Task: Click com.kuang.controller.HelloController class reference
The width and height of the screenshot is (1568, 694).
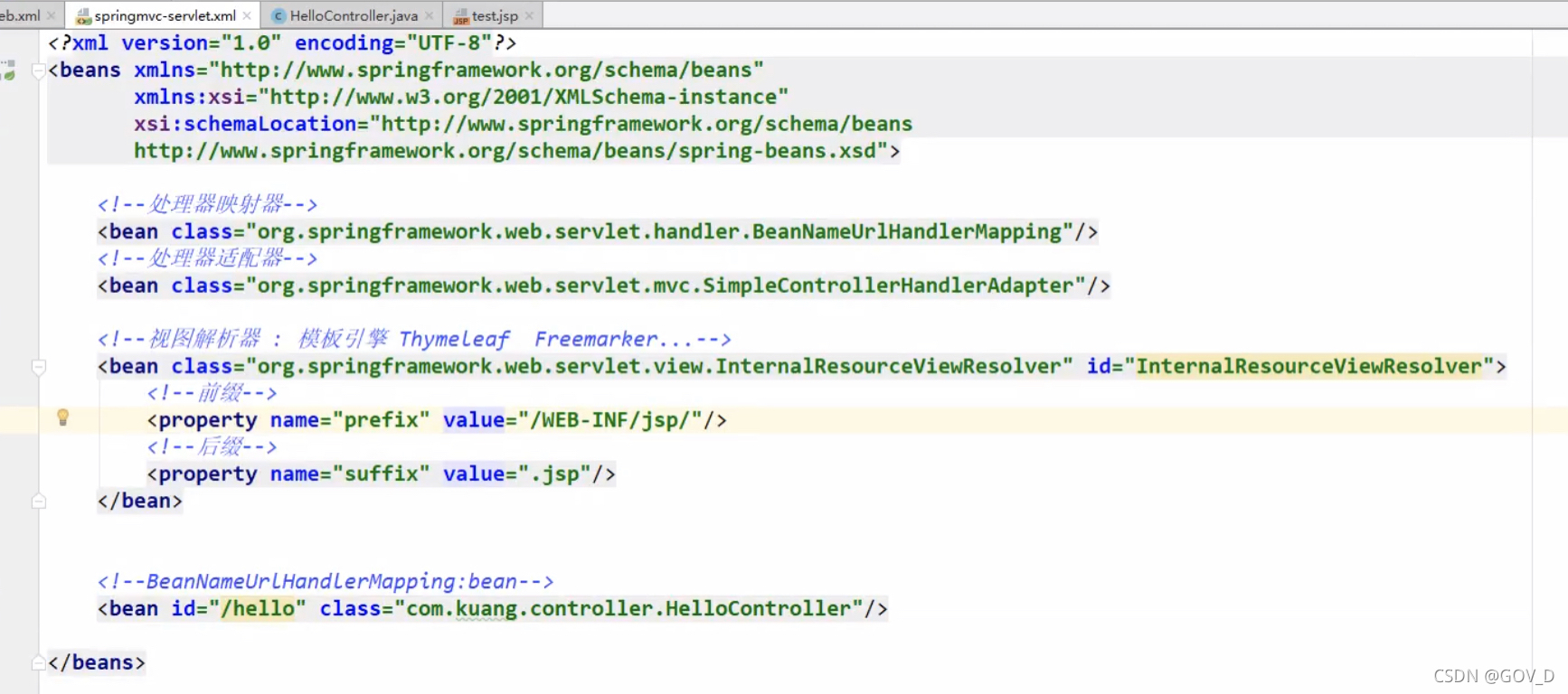Action: [x=628, y=608]
